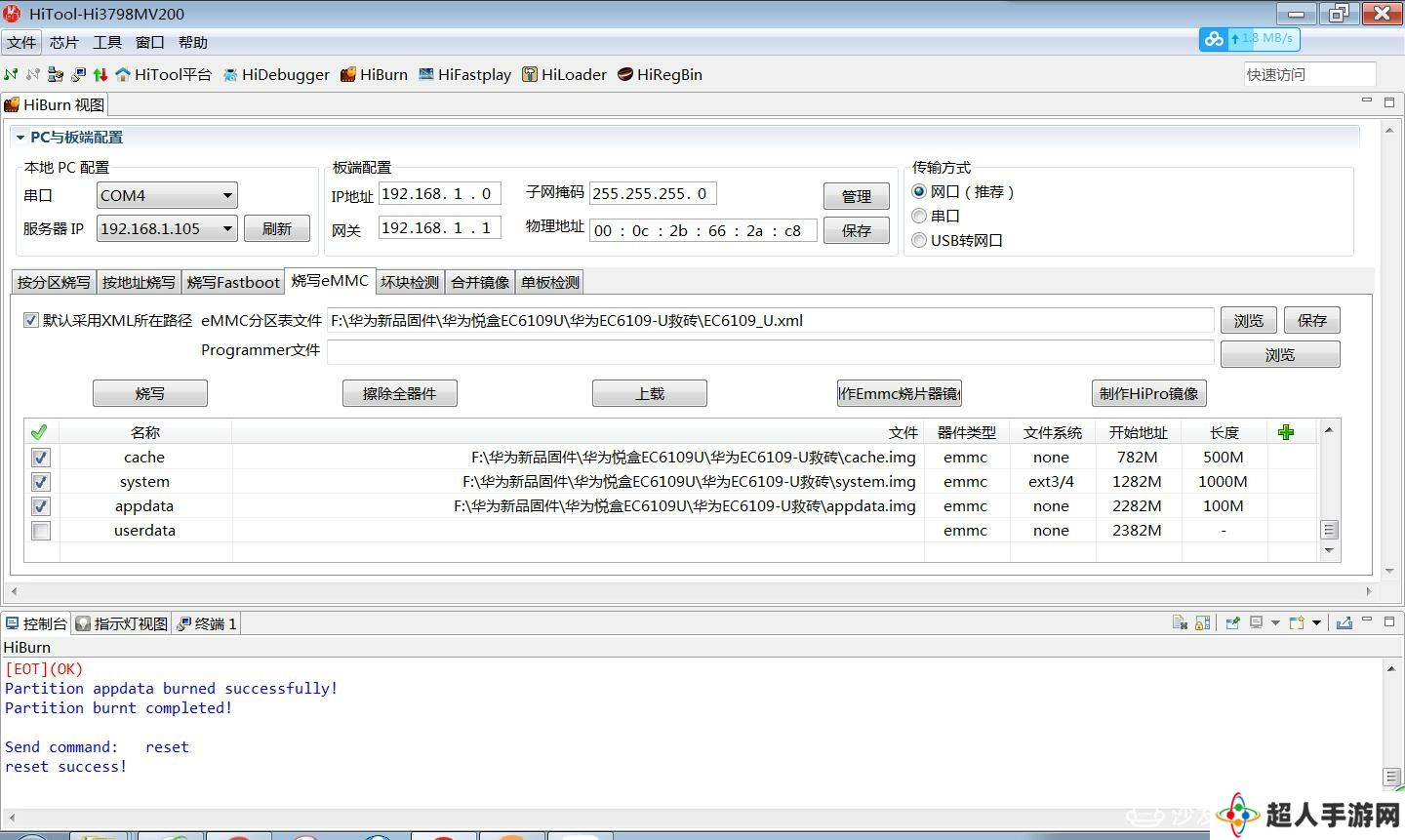Open the 服务器 IP dropdown
Image resolution: width=1405 pixels, height=840 pixels.
click(167, 228)
